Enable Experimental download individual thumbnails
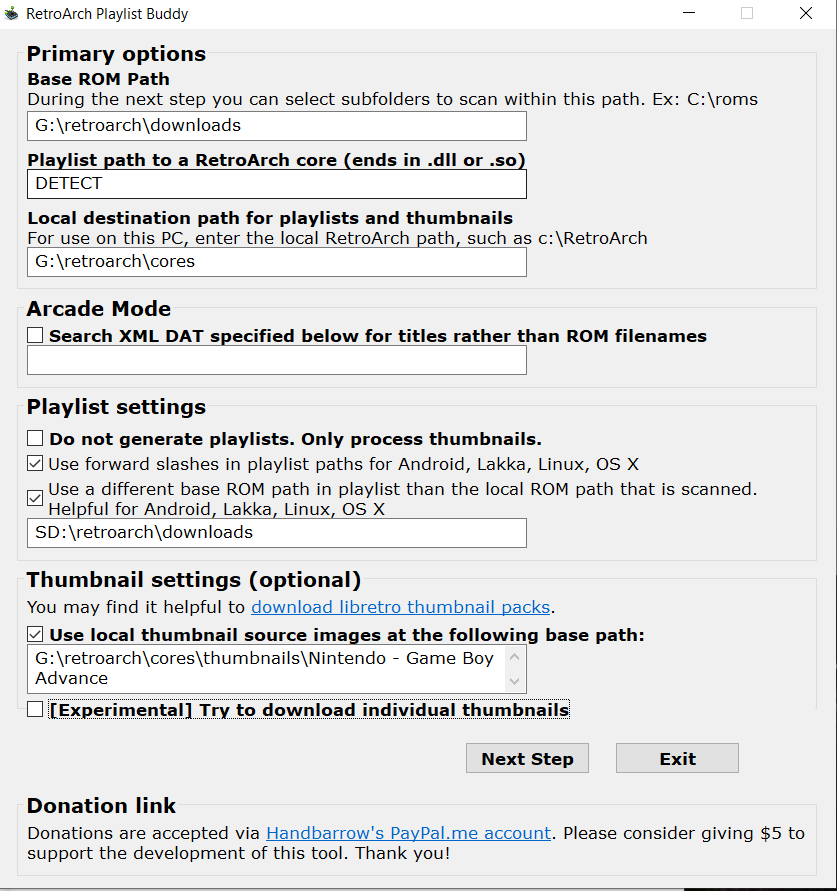Screen dimensions: 837x891 tap(35, 709)
